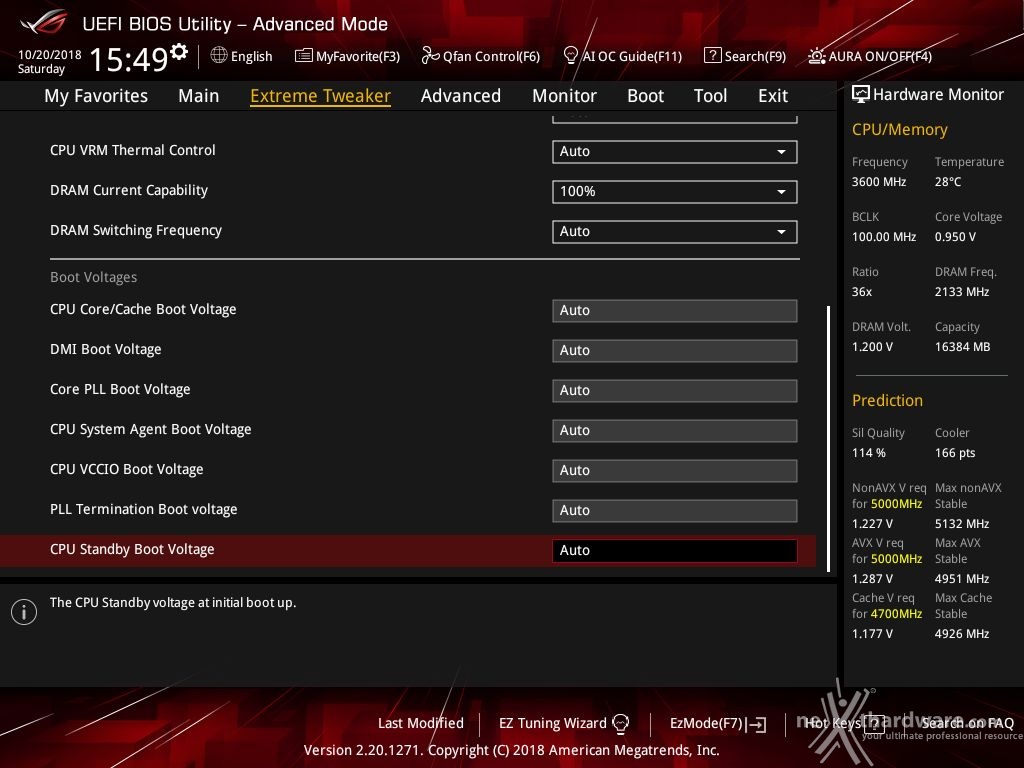1024x768 pixels.
Task: Click the 5000MHz NonAVX V req value
Action: point(896,504)
